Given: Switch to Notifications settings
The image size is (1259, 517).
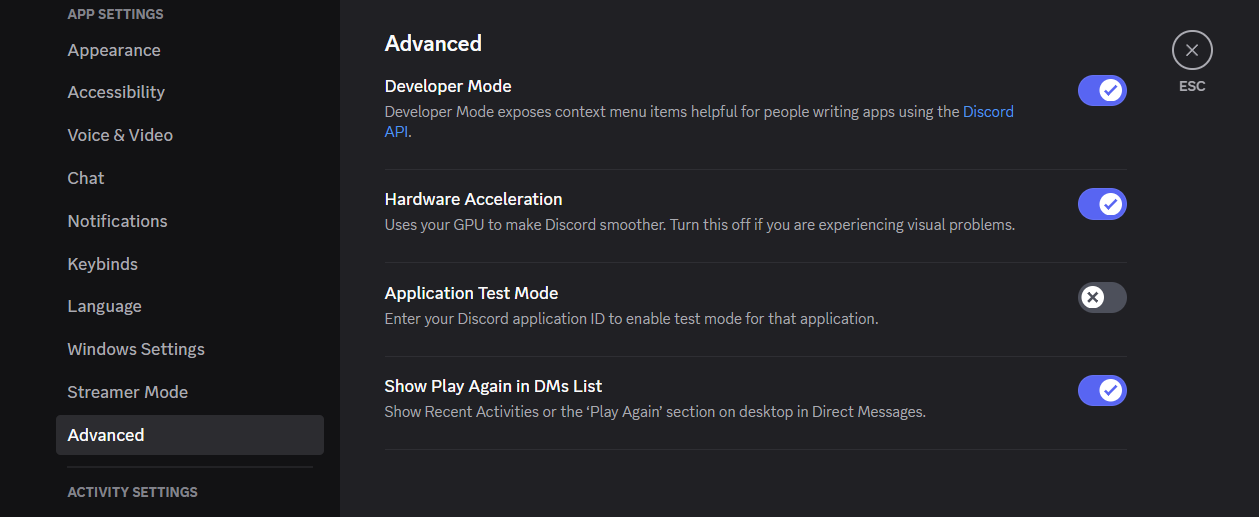Looking at the screenshot, I should click(x=117, y=221).
